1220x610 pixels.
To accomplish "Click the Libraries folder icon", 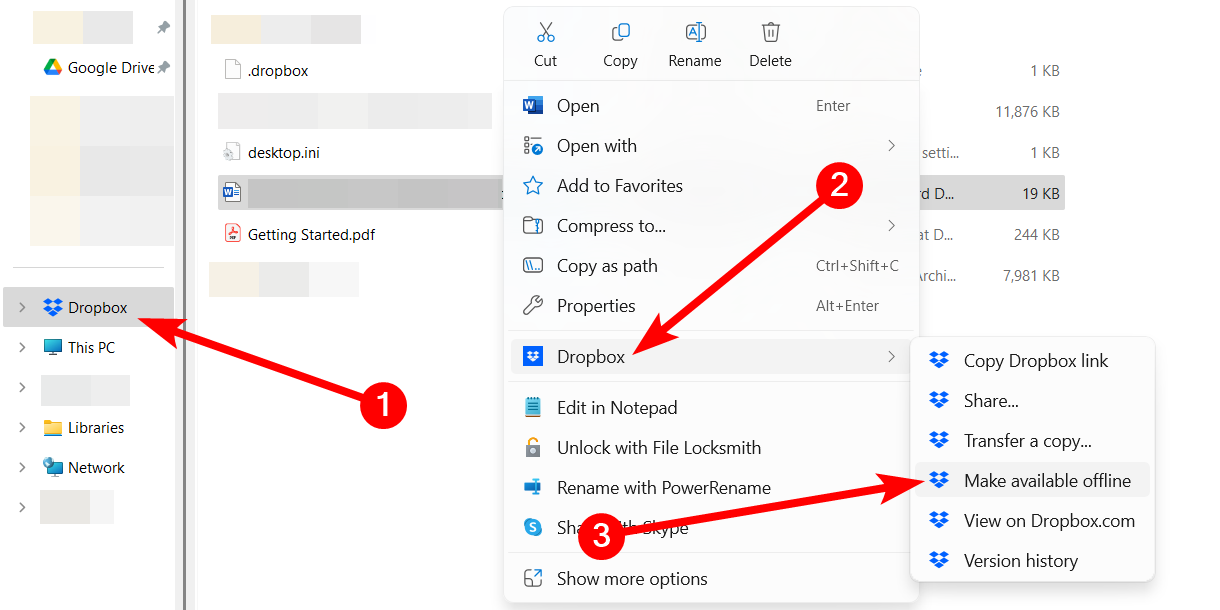I will tap(53, 428).
